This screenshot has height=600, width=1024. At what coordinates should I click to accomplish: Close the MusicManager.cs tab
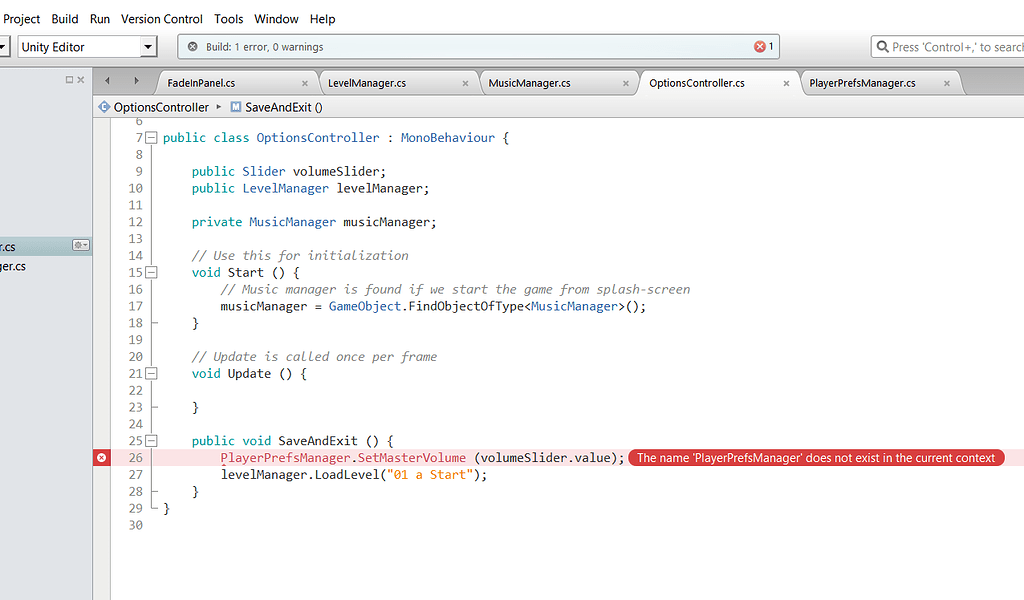coord(626,84)
